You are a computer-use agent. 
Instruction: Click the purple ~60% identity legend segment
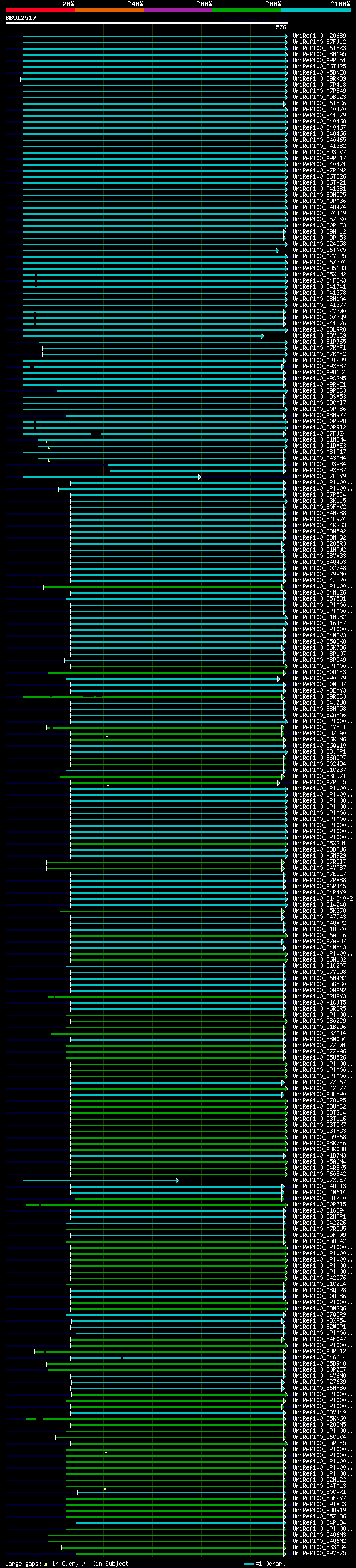click(179, 10)
